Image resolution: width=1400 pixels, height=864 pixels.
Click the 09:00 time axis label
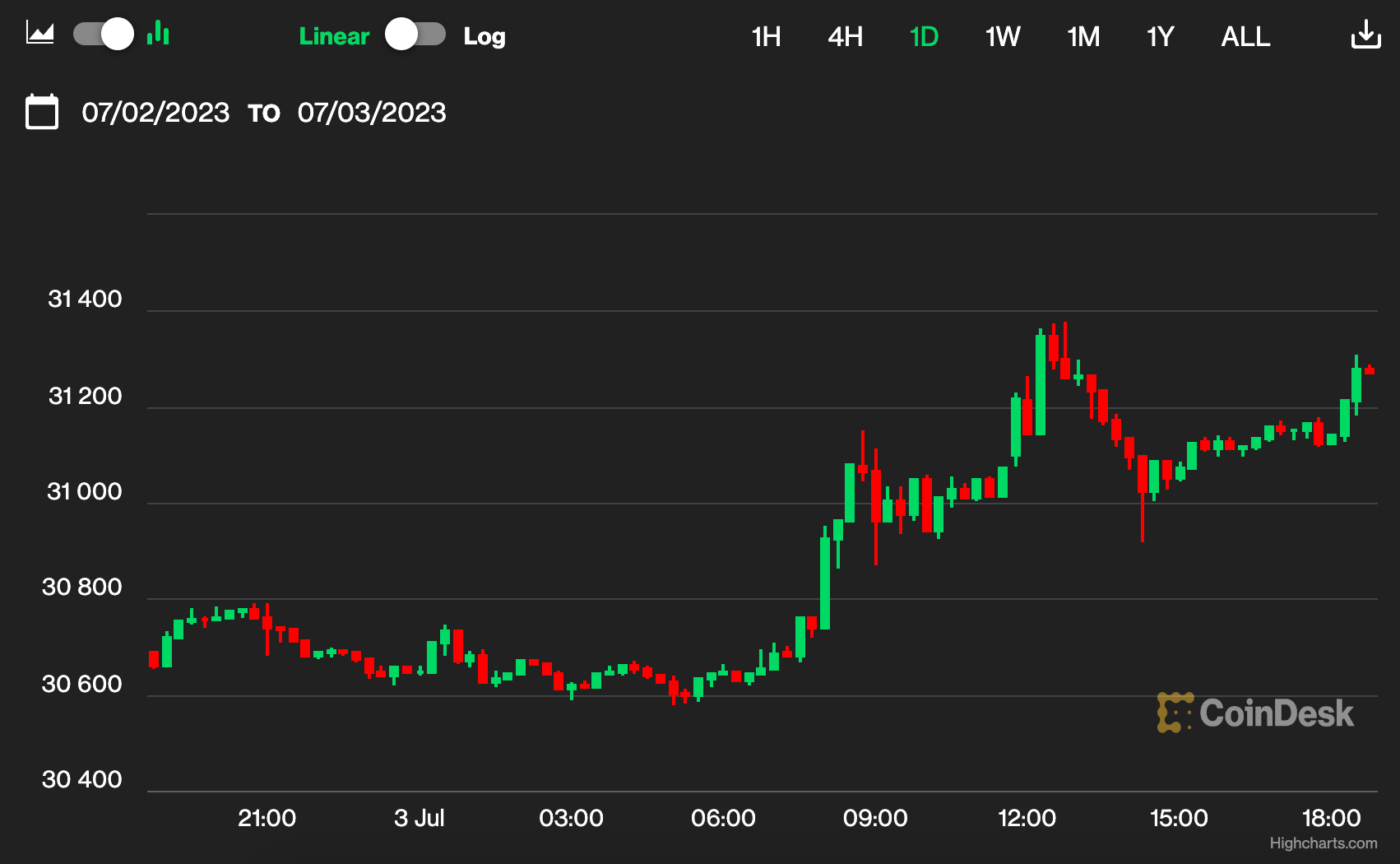(875, 818)
